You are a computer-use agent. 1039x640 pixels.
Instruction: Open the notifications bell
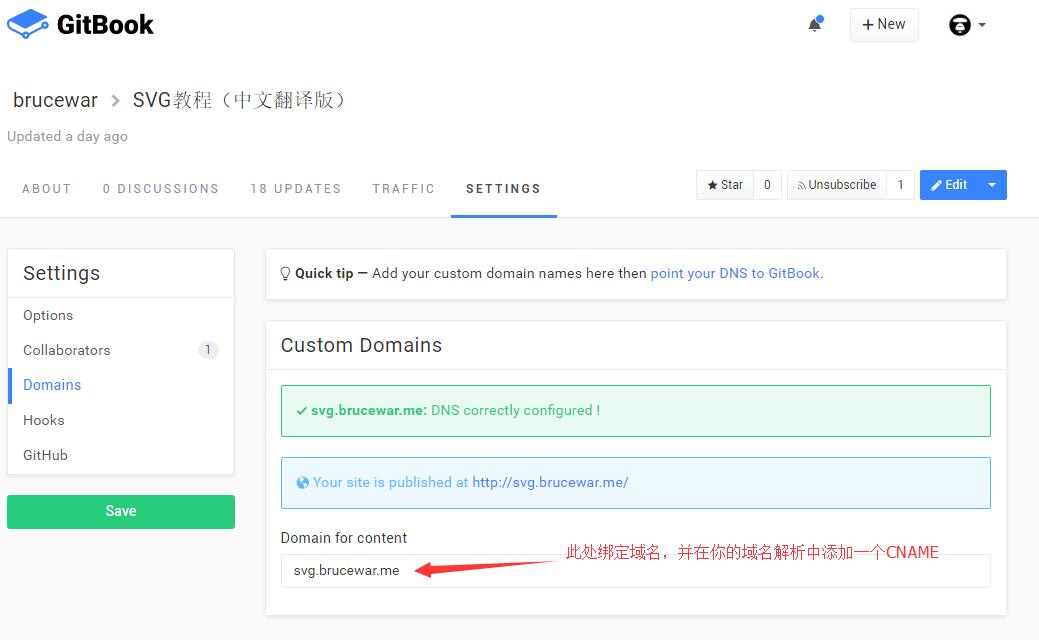tap(815, 25)
